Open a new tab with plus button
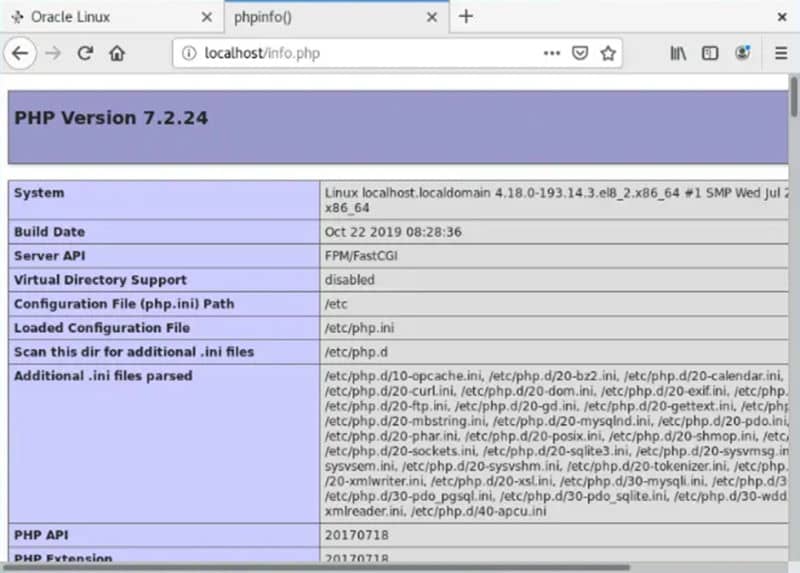 [x=466, y=17]
